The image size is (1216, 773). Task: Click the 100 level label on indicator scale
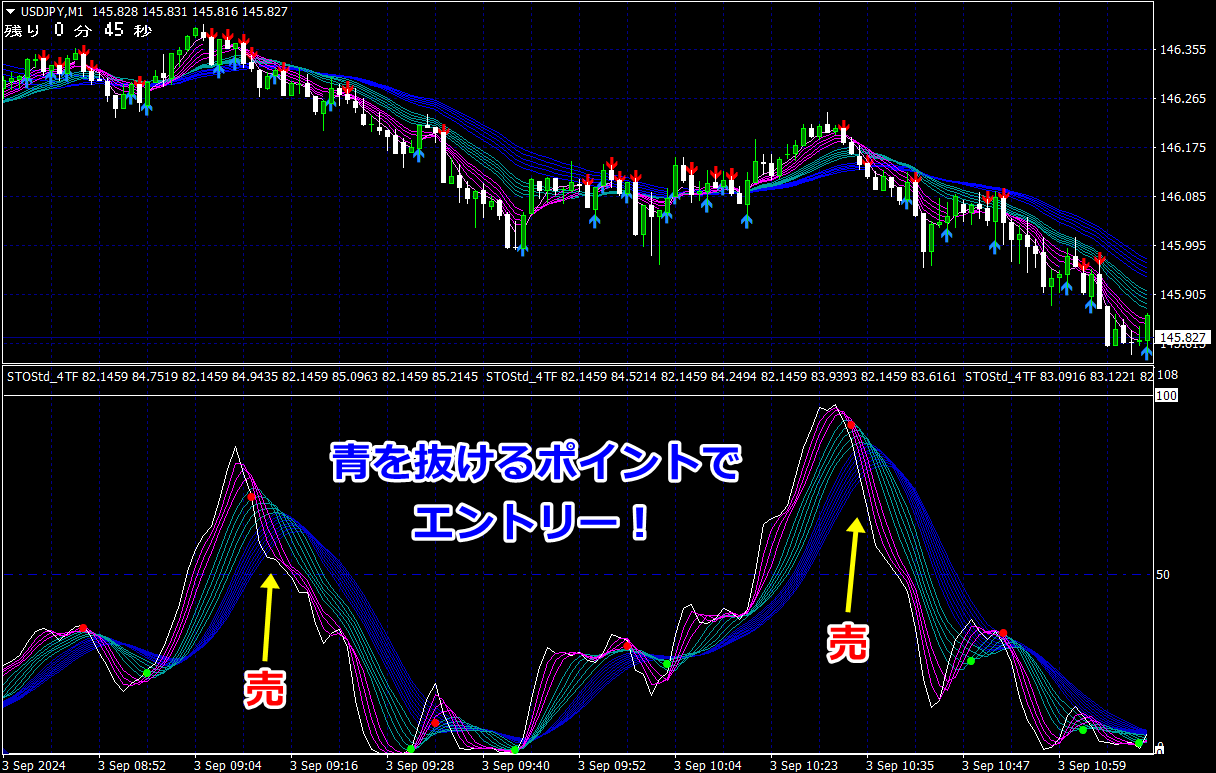click(1164, 396)
